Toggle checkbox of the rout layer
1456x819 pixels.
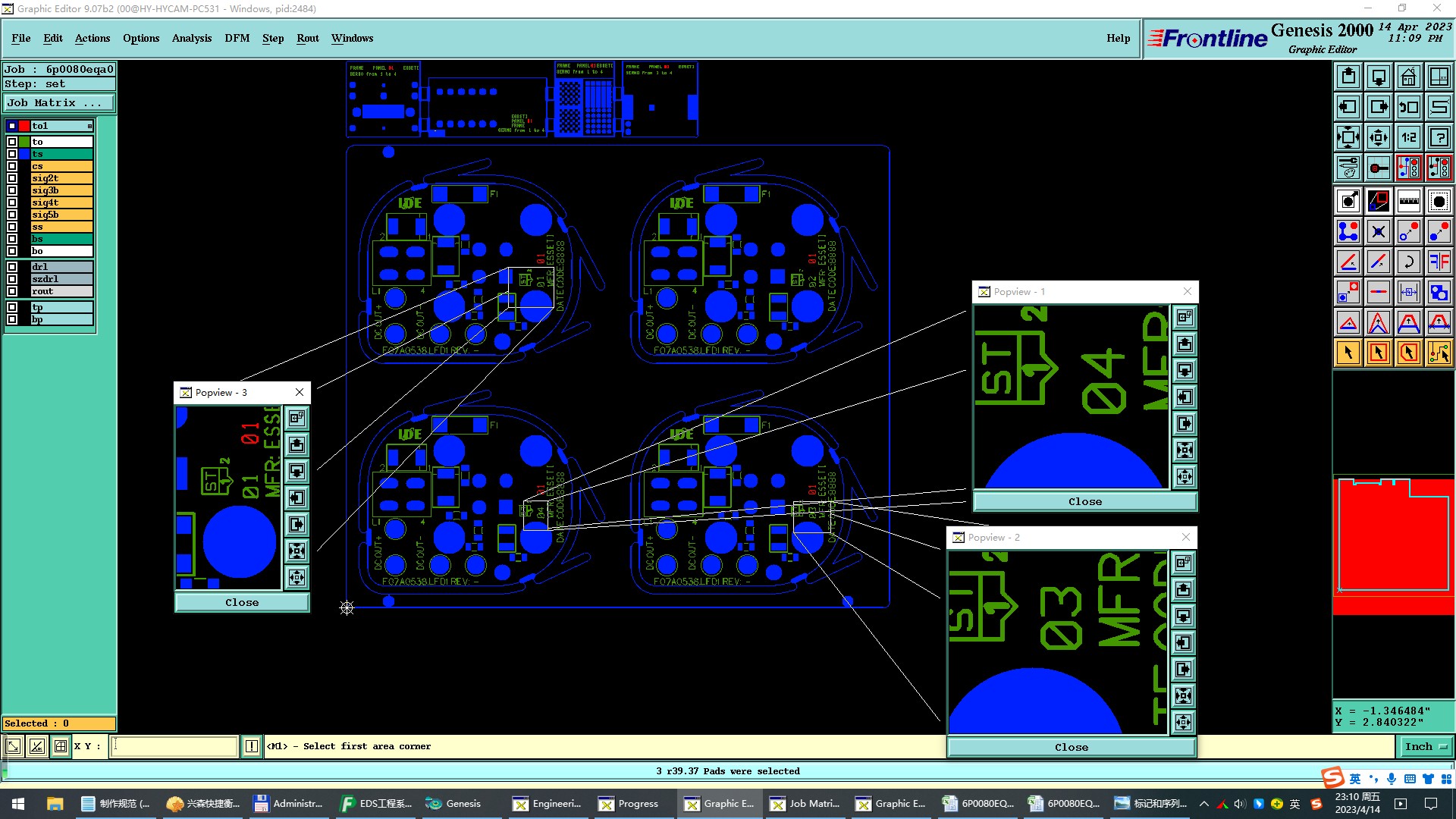[12, 291]
